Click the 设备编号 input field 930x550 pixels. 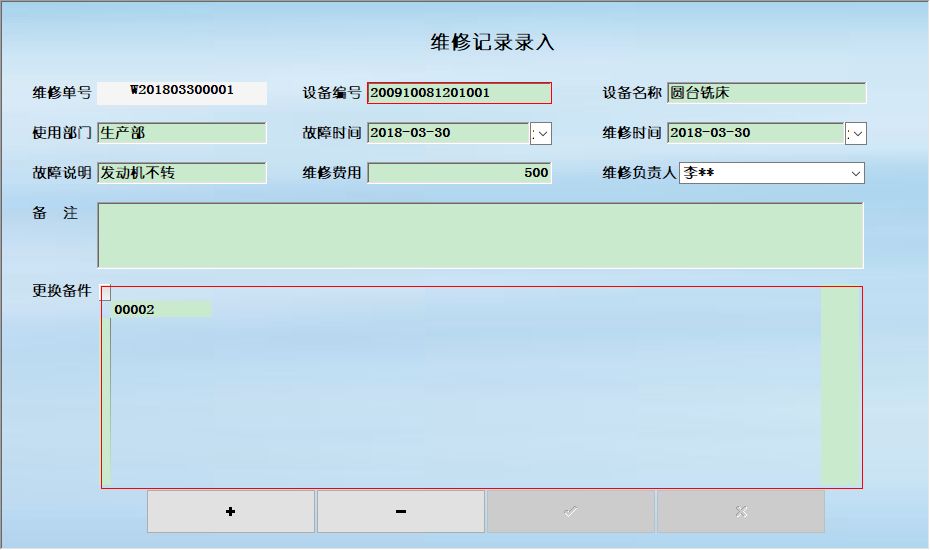click(x=459, y=93)
